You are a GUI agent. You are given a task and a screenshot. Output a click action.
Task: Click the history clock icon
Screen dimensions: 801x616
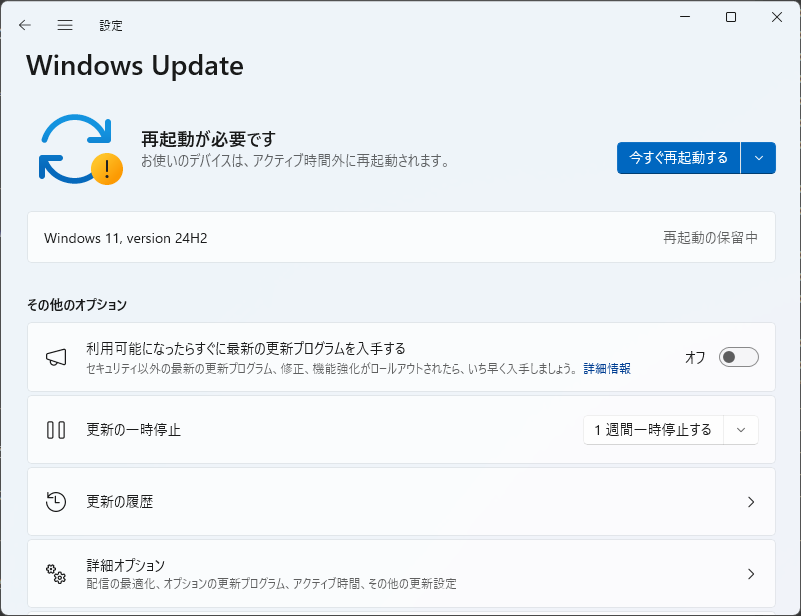pyautogui.click(x=56, y=502)
